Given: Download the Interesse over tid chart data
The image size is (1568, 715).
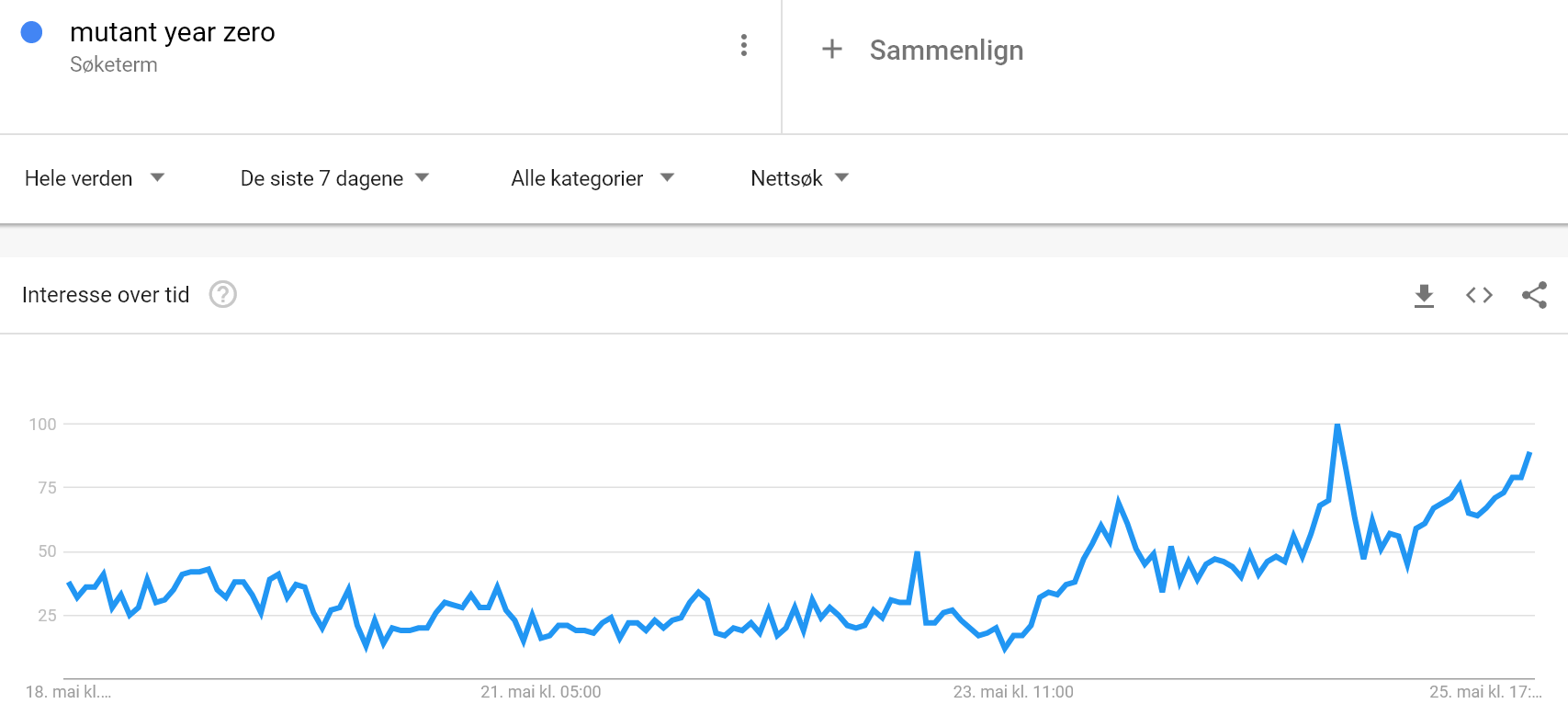Looking at the screenshot, I should 1424,295.
